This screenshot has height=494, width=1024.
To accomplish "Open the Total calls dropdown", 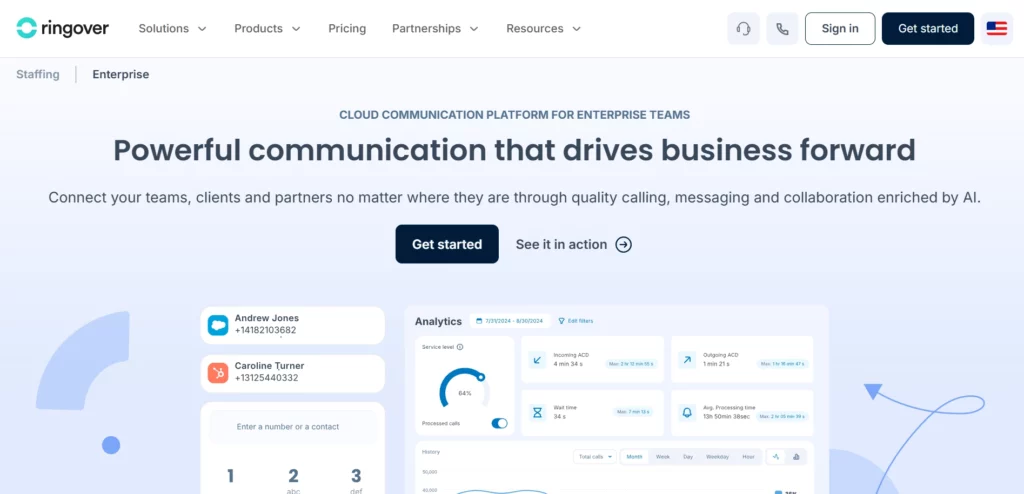I will (595, 457).
